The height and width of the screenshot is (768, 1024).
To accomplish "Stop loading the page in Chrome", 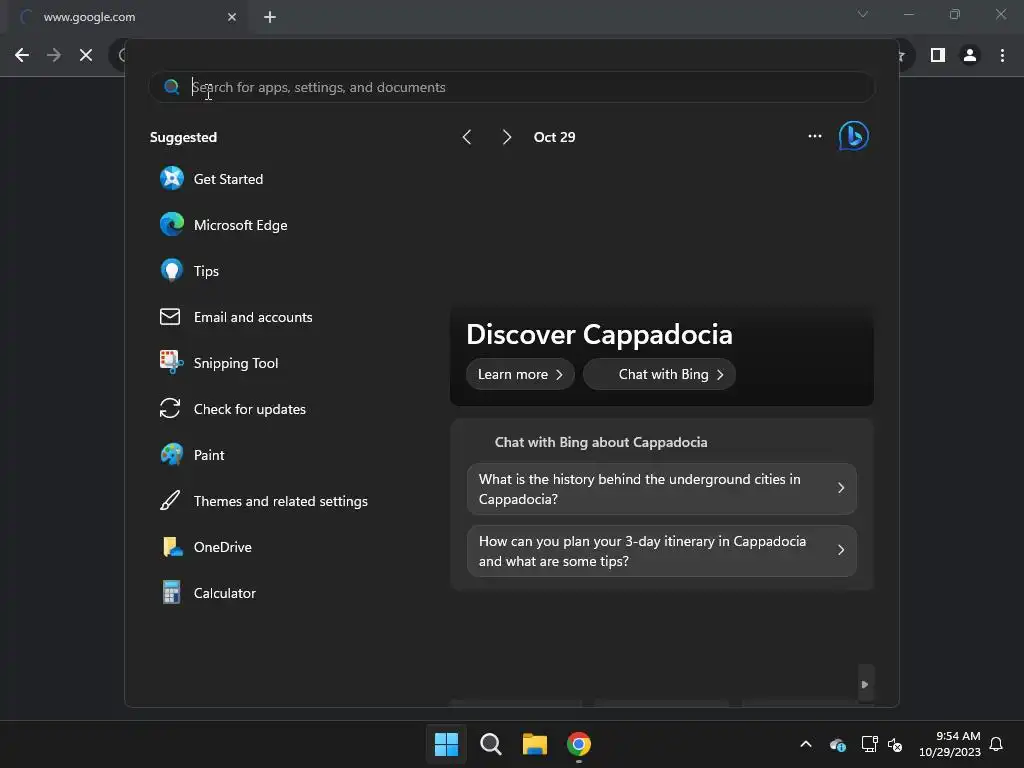I will [x=86, y=56].
